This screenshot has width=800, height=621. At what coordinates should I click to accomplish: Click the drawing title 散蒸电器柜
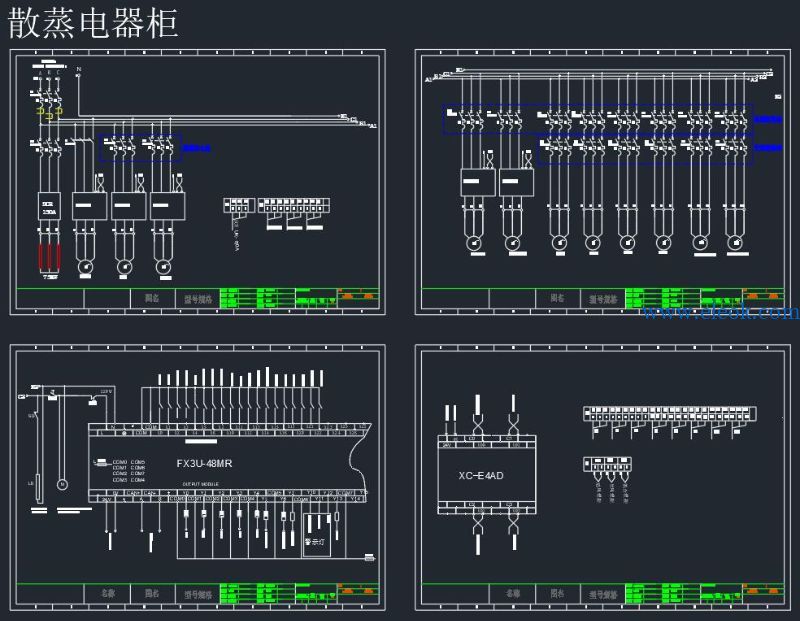(93, 23)
